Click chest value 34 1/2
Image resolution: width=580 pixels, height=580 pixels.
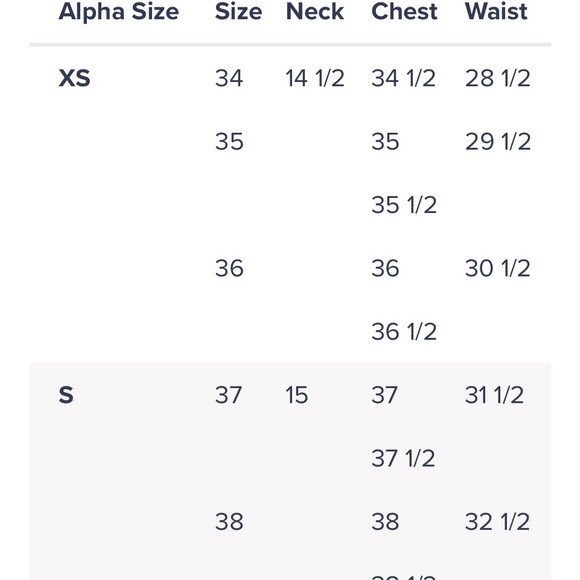pos(404,78)
